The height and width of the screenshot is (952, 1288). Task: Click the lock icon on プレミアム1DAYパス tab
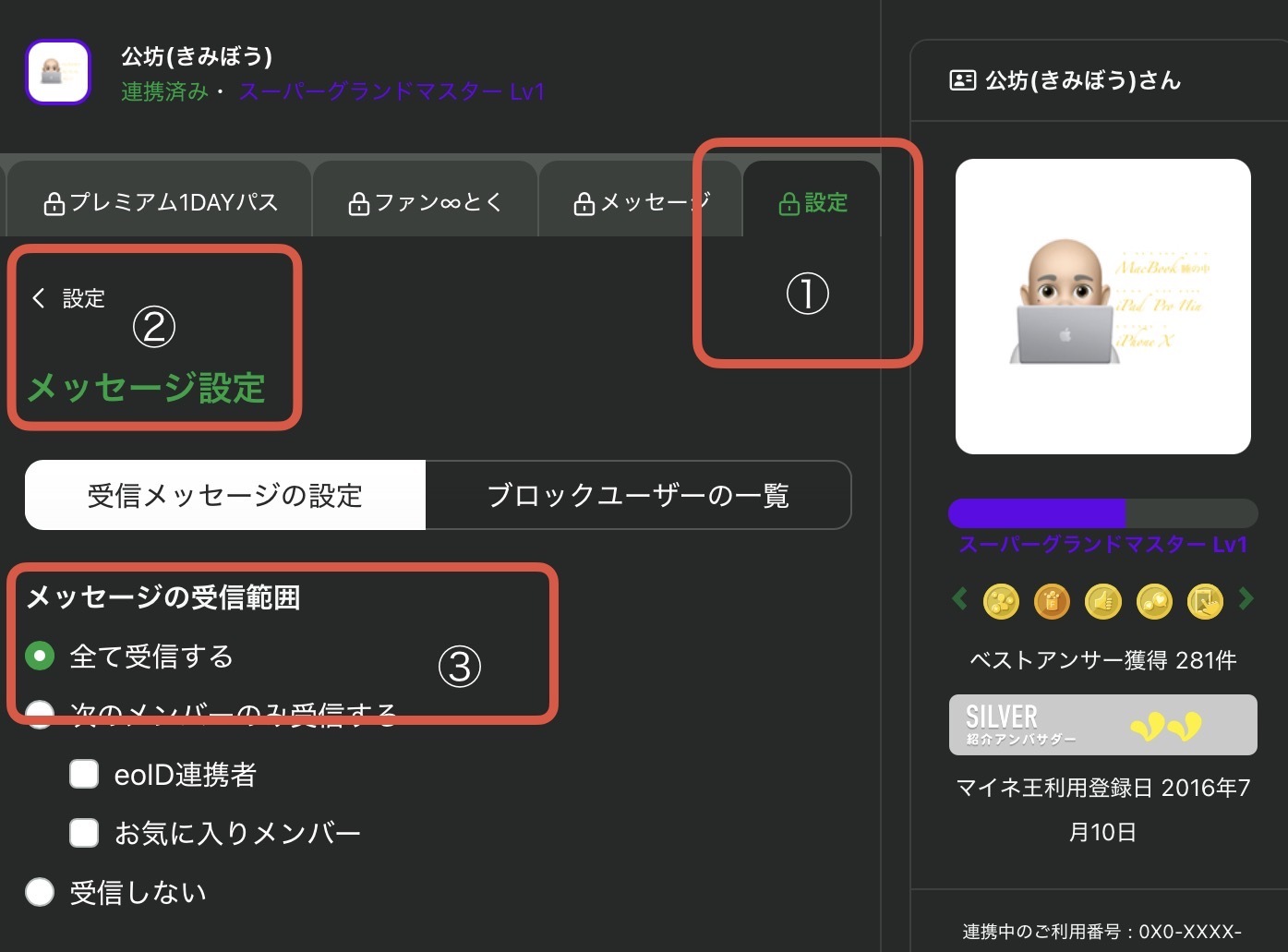point(54,203)
